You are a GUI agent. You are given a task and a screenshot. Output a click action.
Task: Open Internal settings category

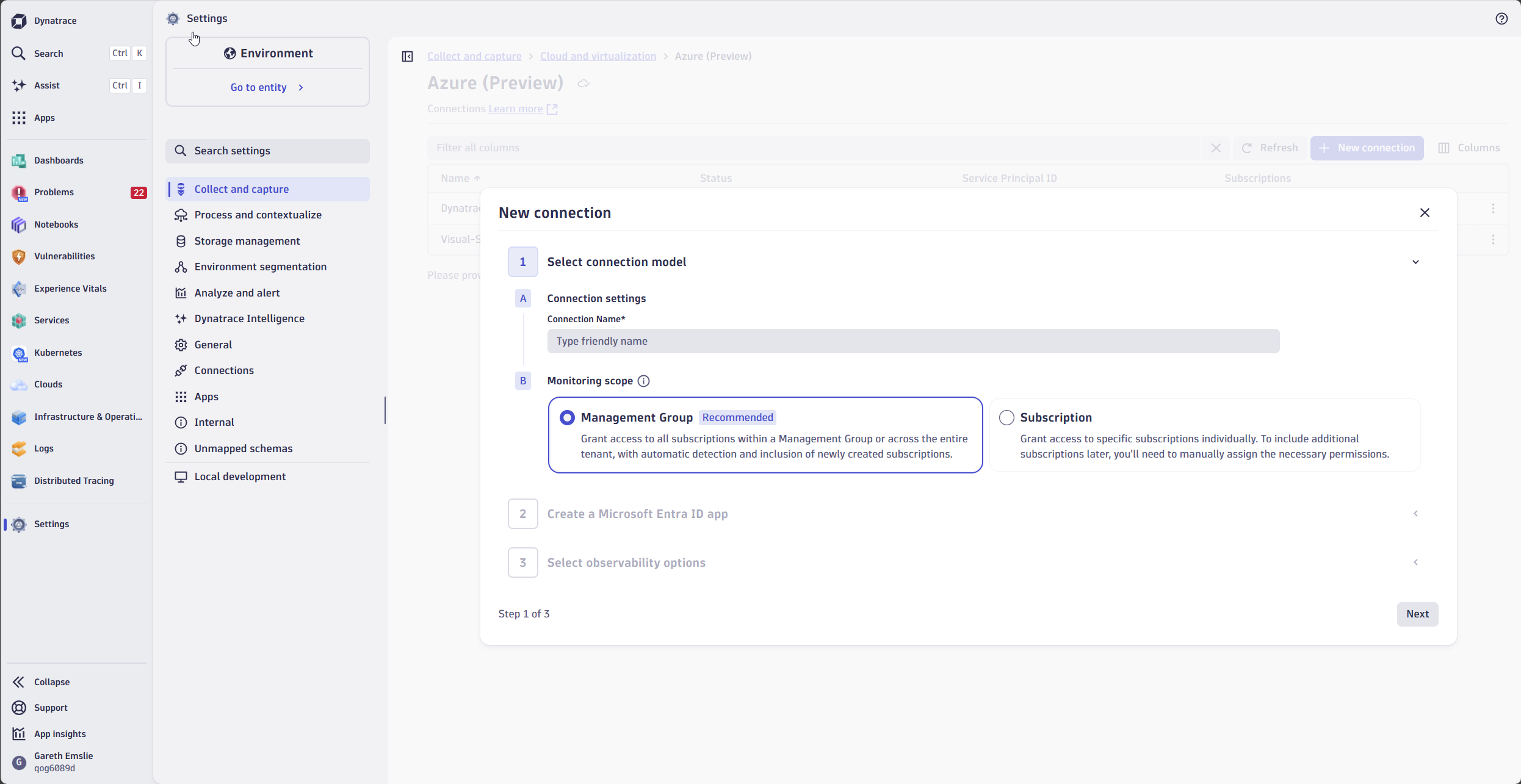tap(268, 422)
